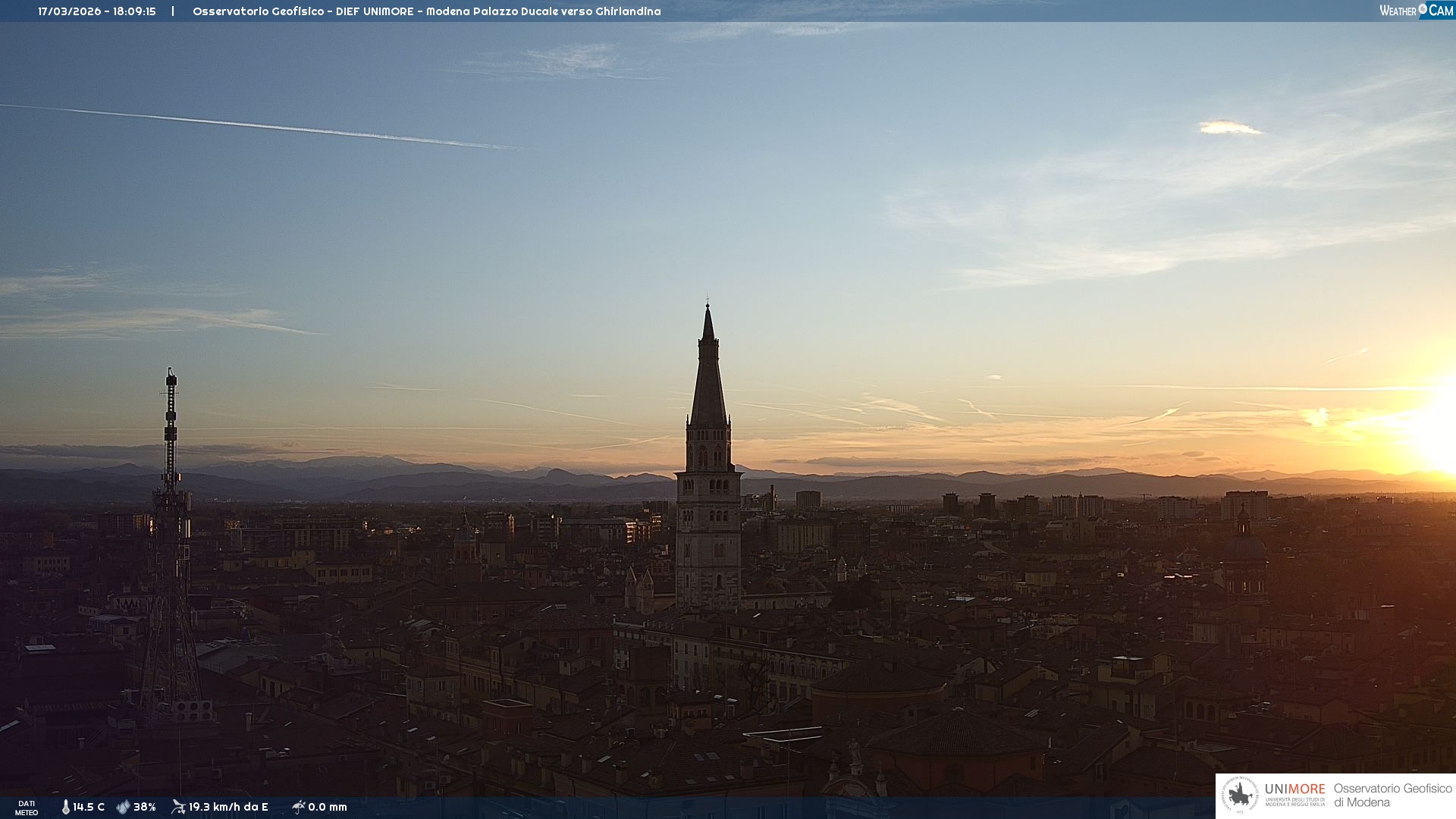Click the thermometer temperature icon

pyautogui.click(x=65, y=807)
